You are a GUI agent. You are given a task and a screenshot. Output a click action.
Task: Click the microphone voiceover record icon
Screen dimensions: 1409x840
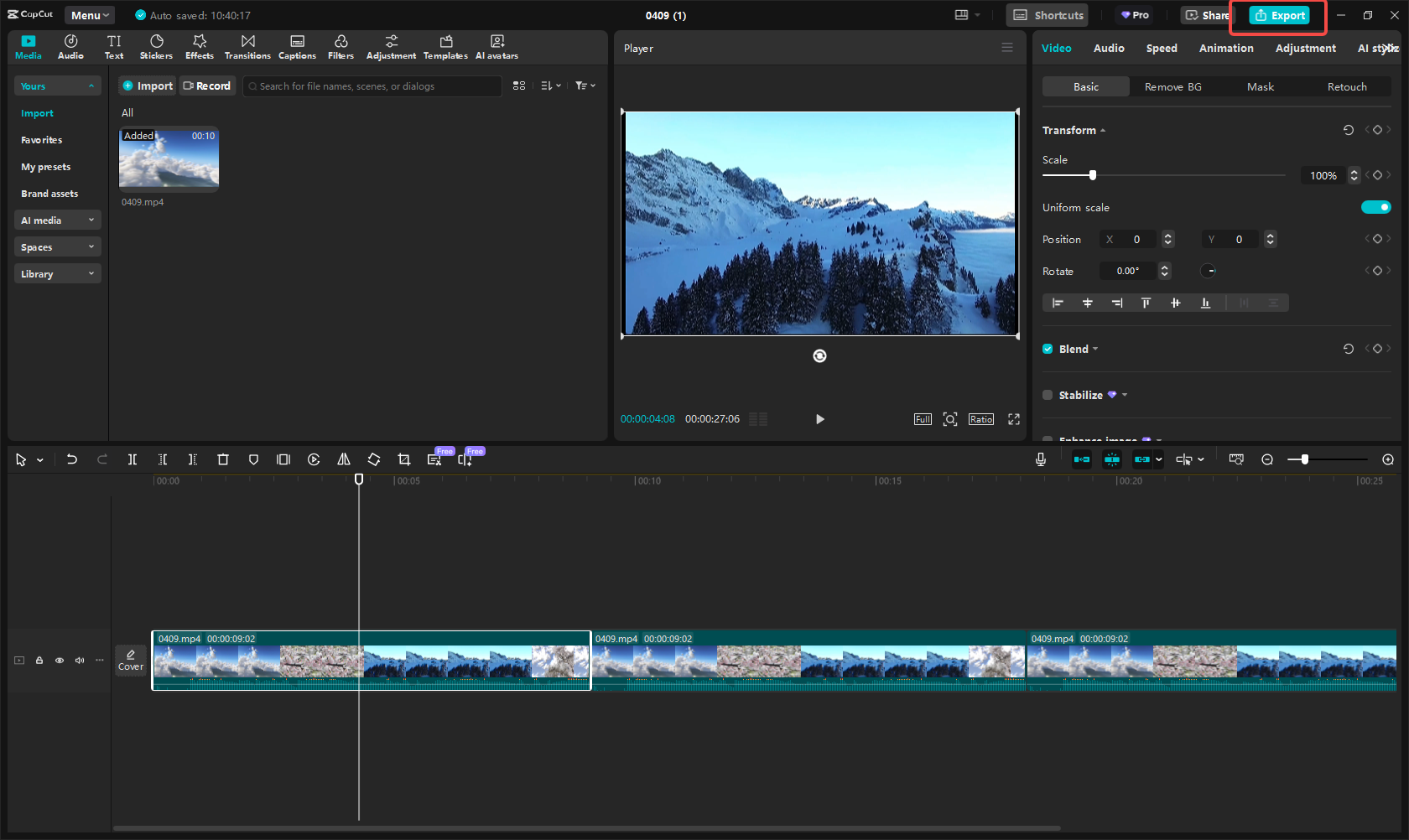pyautogui.click(x=1041, y=459)
